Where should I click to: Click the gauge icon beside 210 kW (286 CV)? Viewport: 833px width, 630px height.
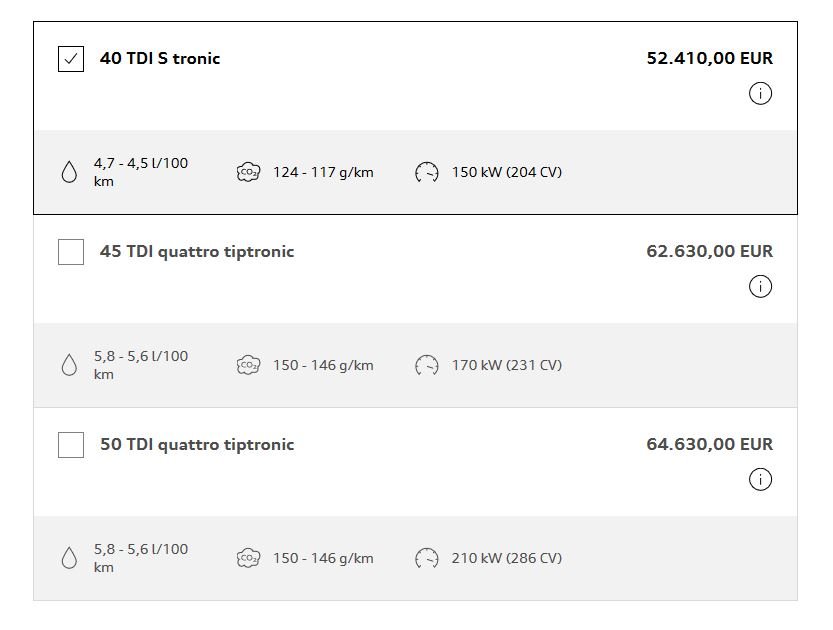tap(427, 558)
